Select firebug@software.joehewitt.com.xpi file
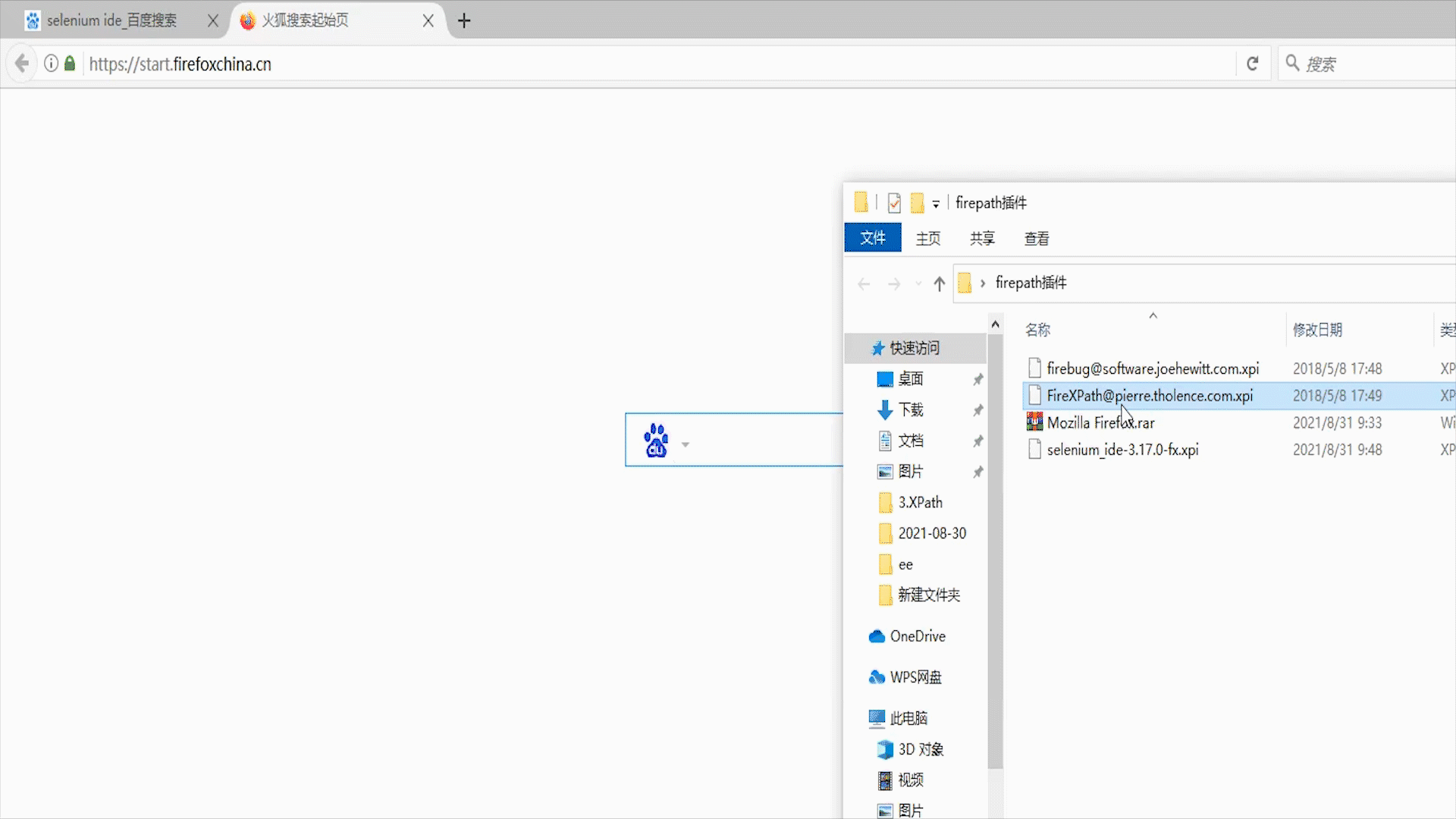This screenshot has height=819, width=1456. (1152, 369)
